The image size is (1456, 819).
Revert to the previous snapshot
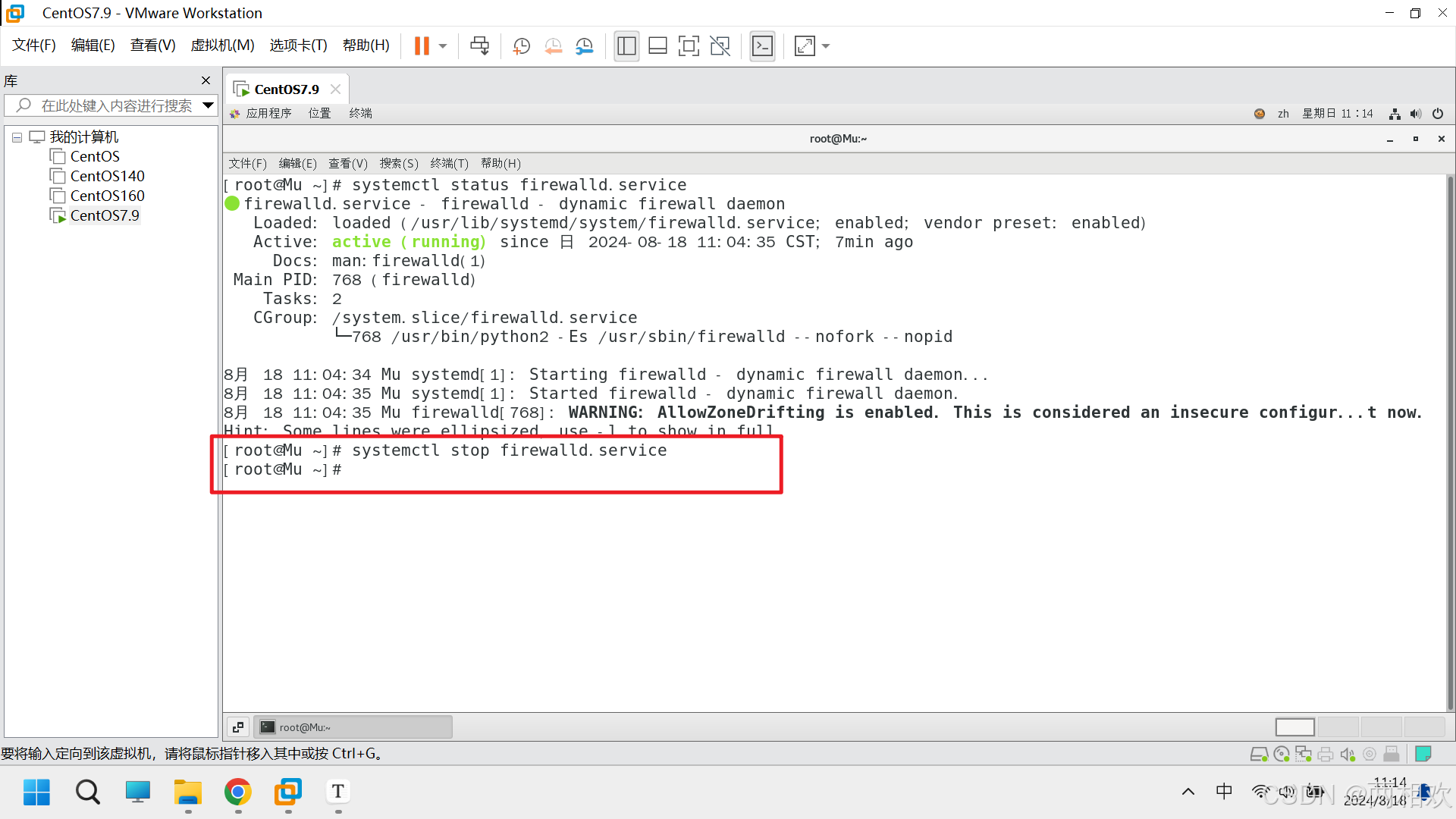553,46
